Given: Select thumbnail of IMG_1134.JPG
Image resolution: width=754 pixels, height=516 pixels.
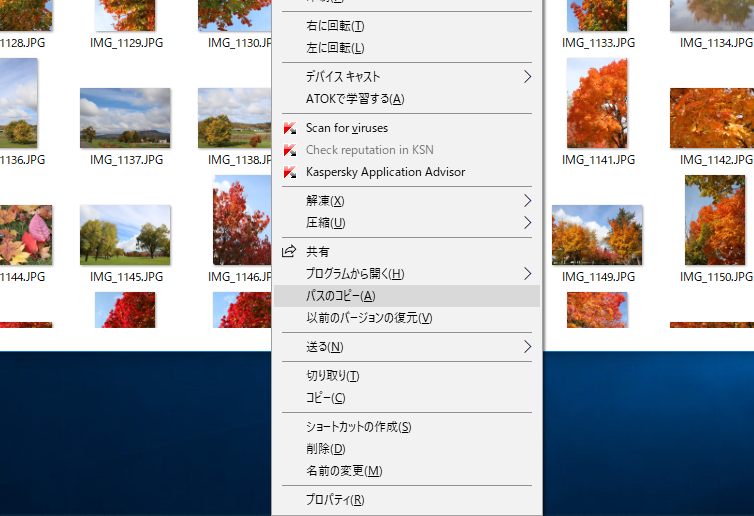Looking at the screenshot, I should coord(712,15).
